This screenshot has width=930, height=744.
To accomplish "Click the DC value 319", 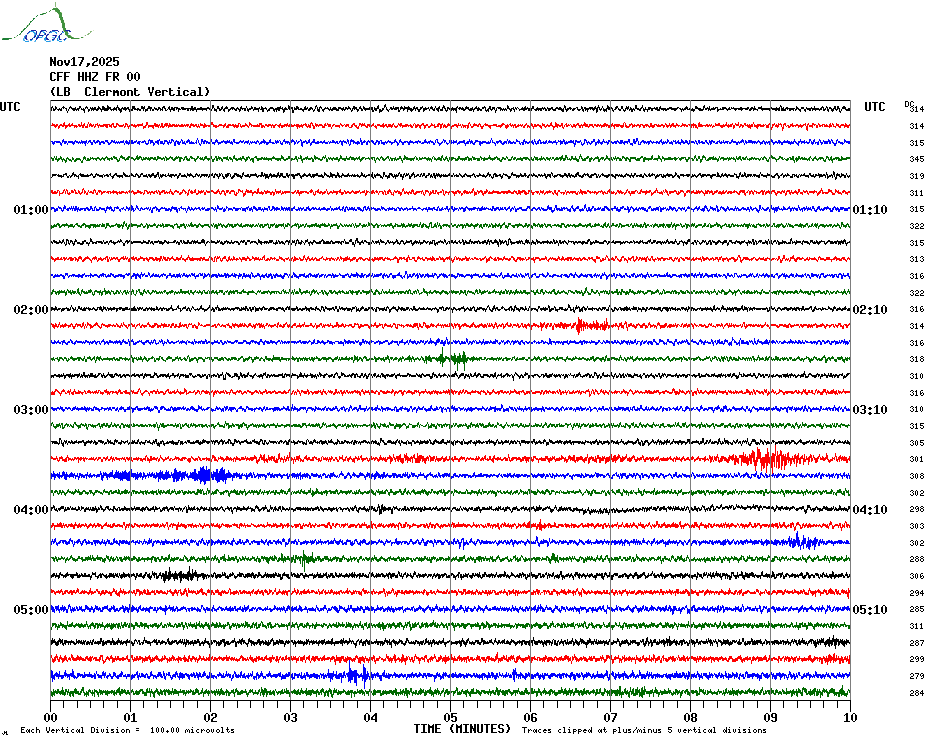I will (x=917, y=176).
